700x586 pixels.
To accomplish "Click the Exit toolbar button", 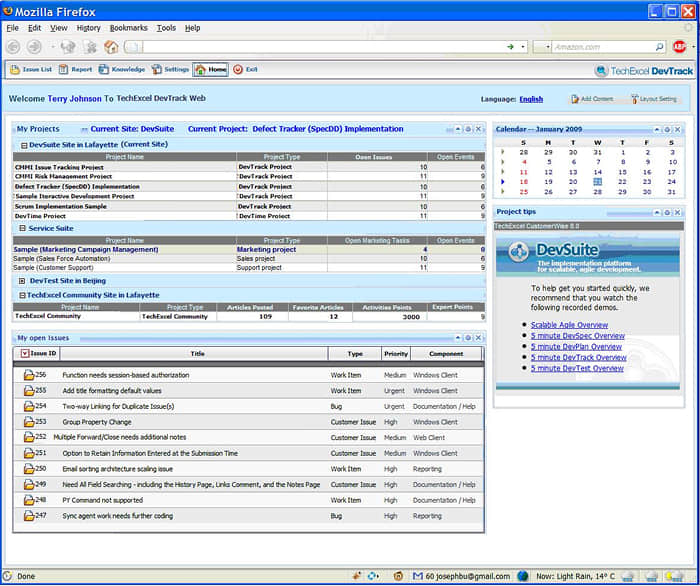I will click(246, 70).
